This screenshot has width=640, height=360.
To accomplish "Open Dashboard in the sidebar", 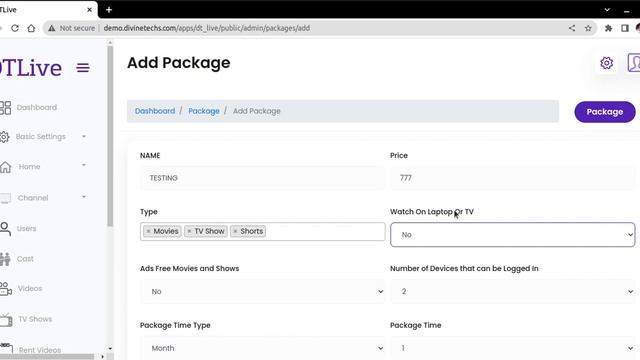I will (x=37, y=108).
